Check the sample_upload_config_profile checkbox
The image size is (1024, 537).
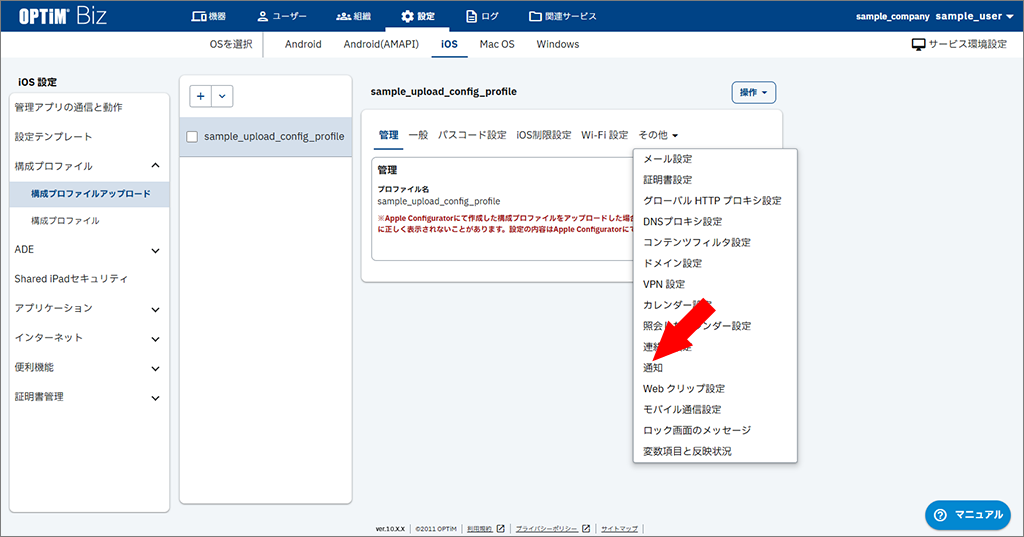click(x=192, y=137)
